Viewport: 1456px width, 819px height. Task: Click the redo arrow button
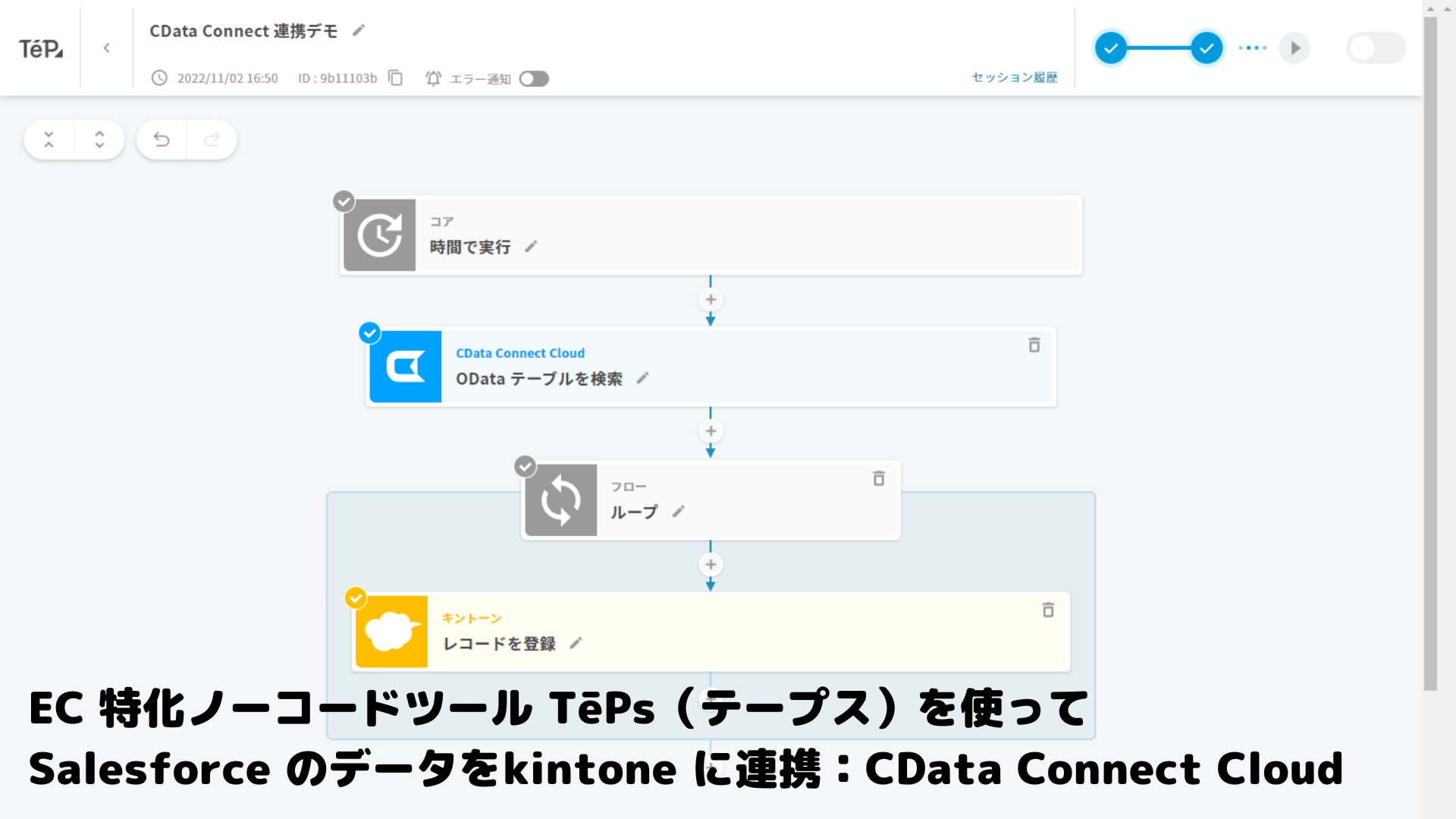(x=212, y=140)
